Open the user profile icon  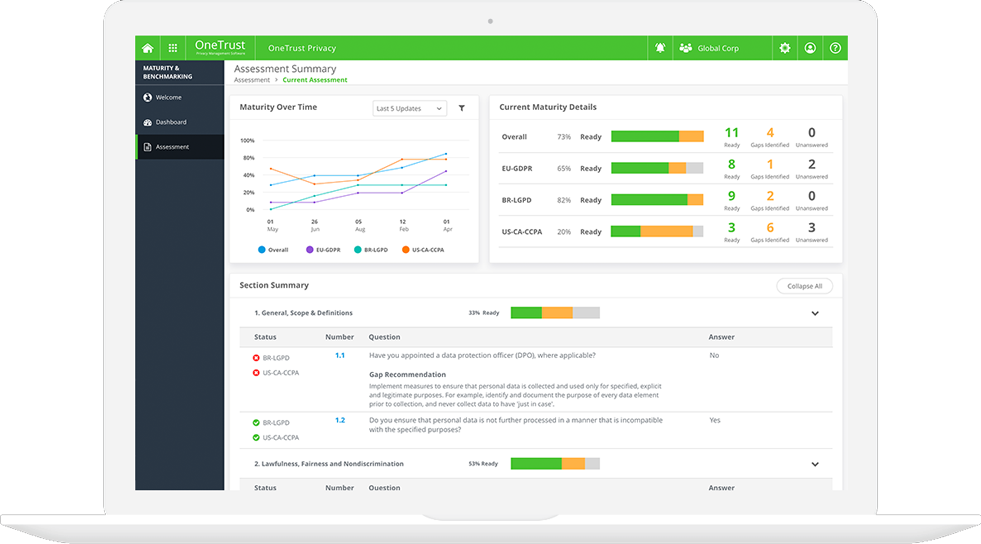coord(810,48)
